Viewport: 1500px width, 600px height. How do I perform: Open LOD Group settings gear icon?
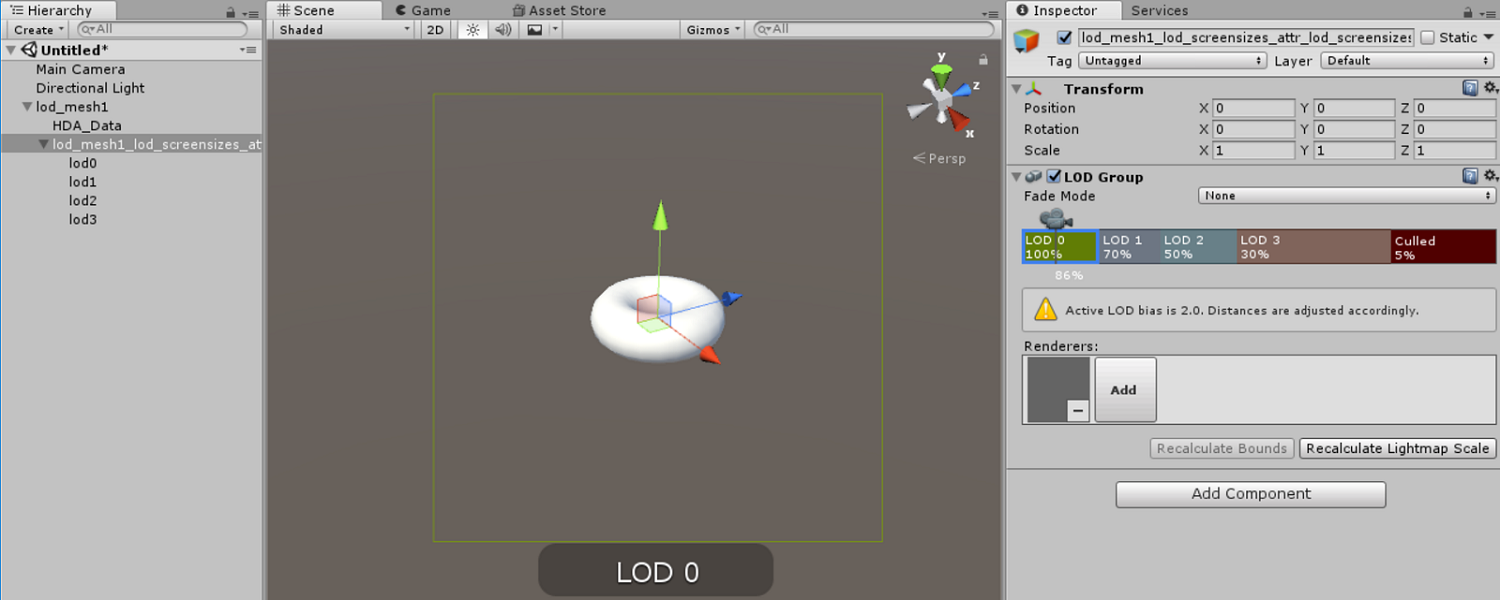point(1490,177)
